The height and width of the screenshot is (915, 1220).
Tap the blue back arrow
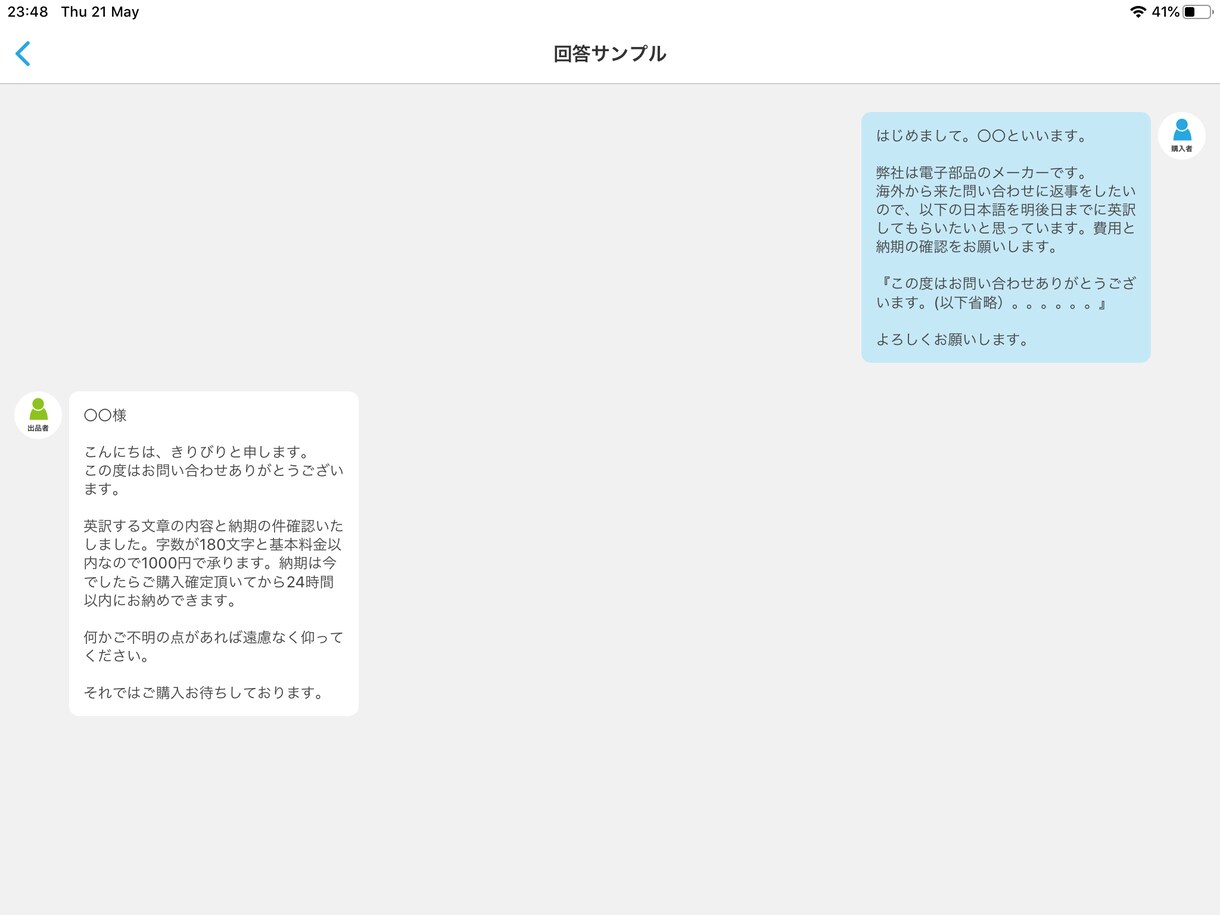tap(23, 54)
